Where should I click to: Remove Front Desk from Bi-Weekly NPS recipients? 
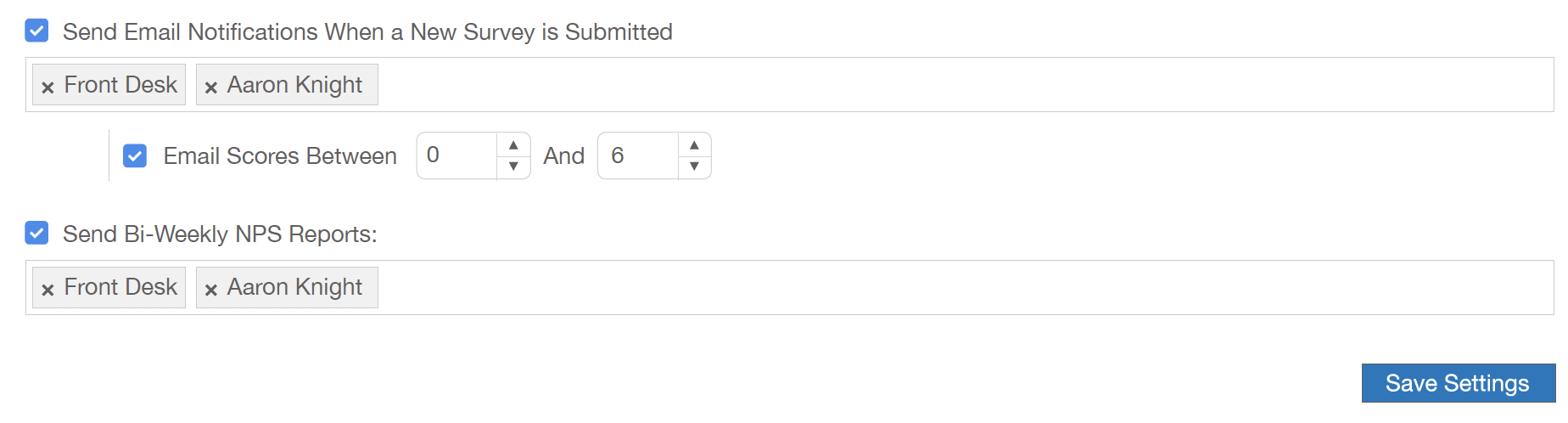pyautogui.click(x=48, y=289)
